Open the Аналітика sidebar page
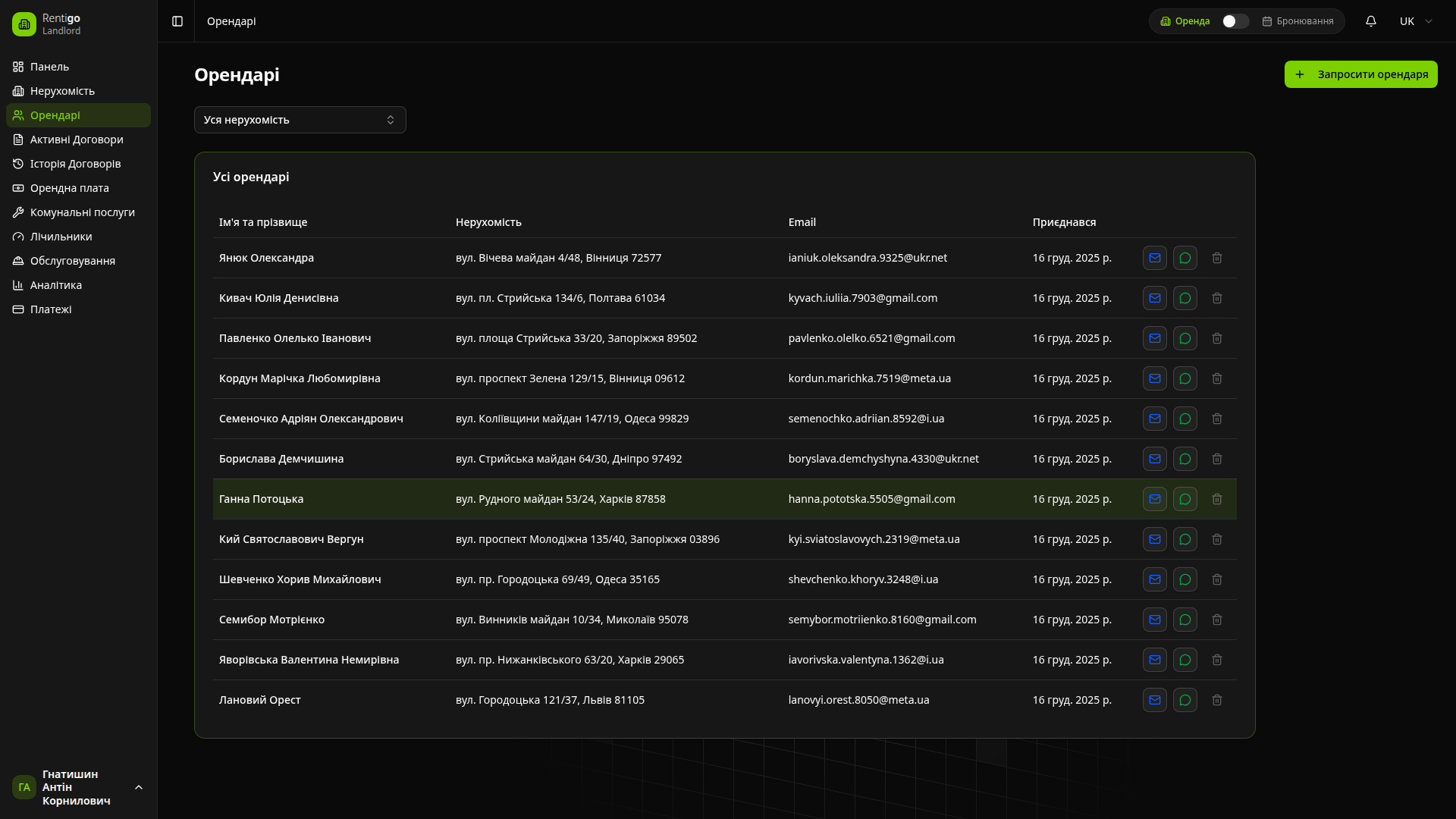 [x=55, y=285]
